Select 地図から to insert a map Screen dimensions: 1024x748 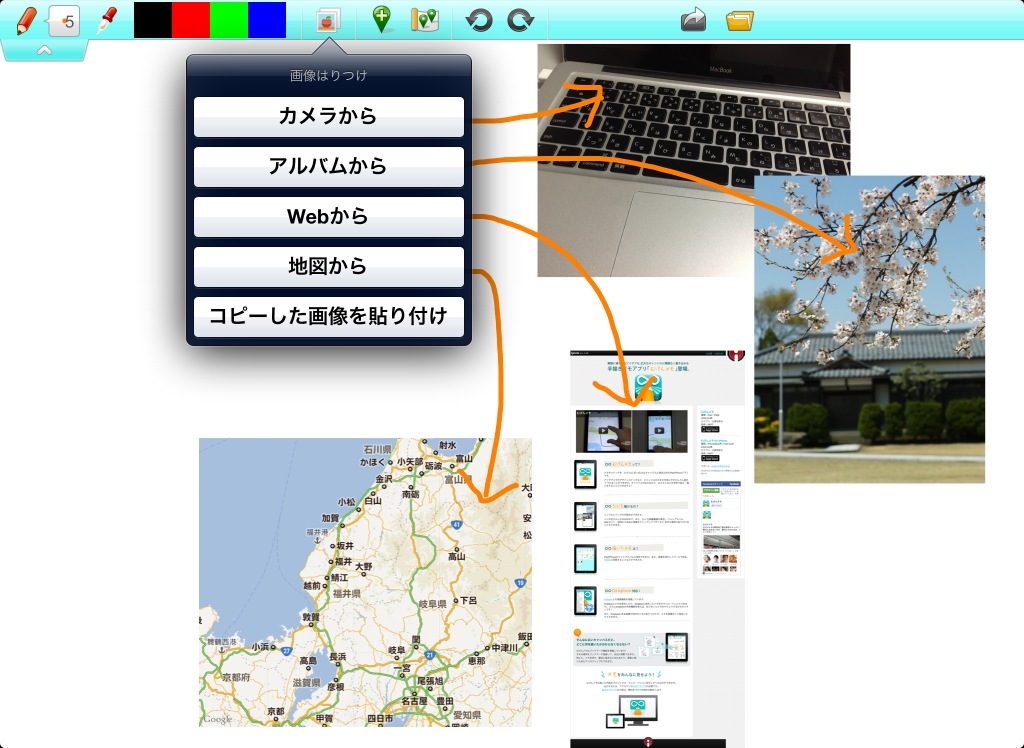[328, 266]
